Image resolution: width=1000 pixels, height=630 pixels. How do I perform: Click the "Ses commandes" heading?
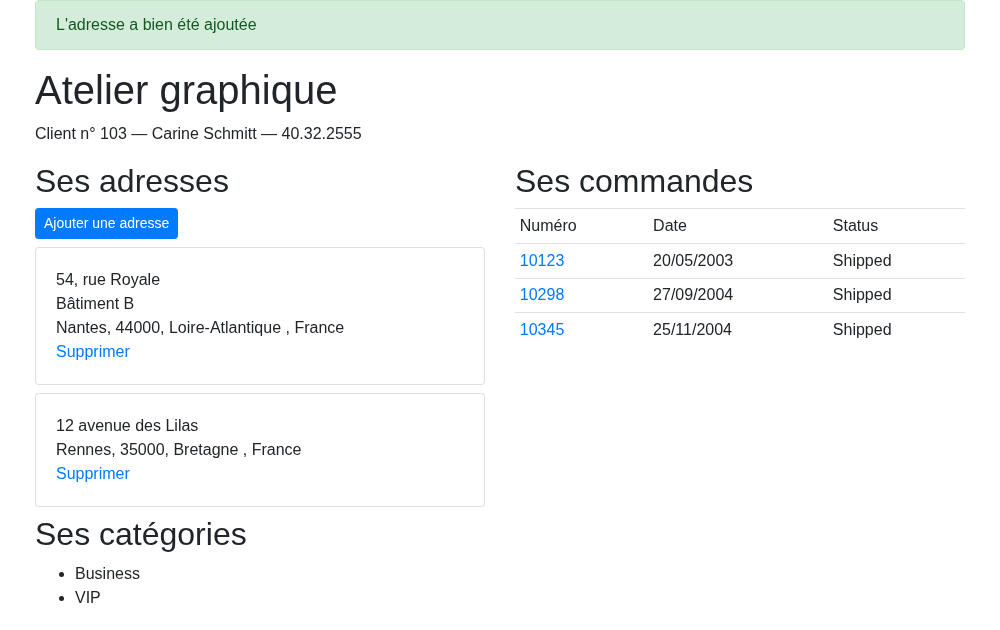pyautogui.click(x=634, y=181)
